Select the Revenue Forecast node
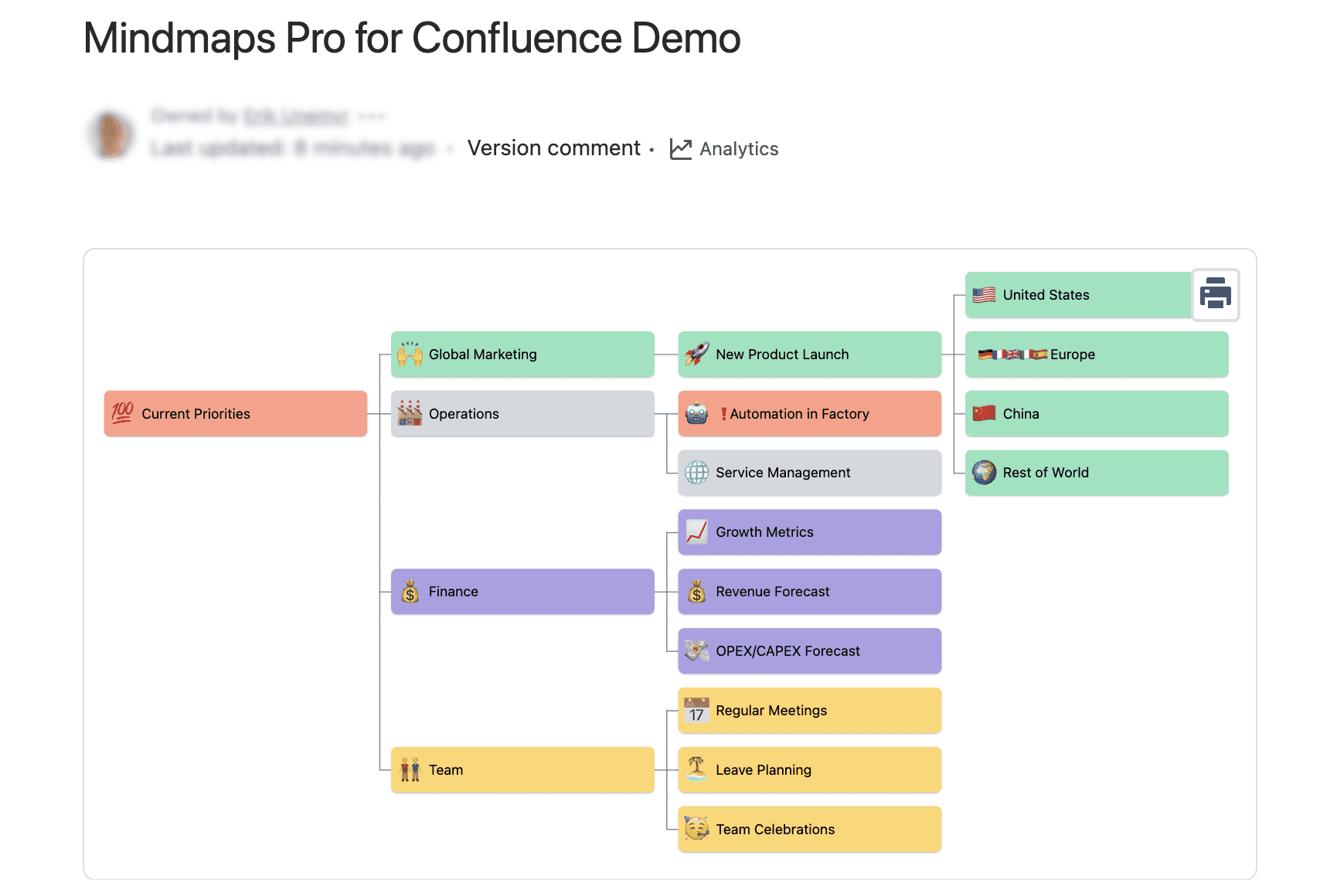The height and width of the screenshot is (896, 1320). pos(810,592)
